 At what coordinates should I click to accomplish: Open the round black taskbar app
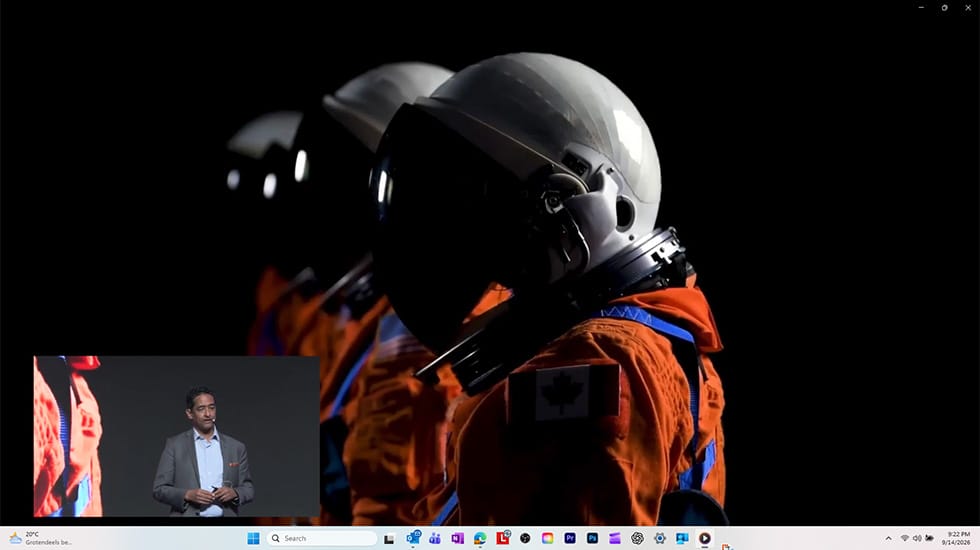tap(525, 538)
